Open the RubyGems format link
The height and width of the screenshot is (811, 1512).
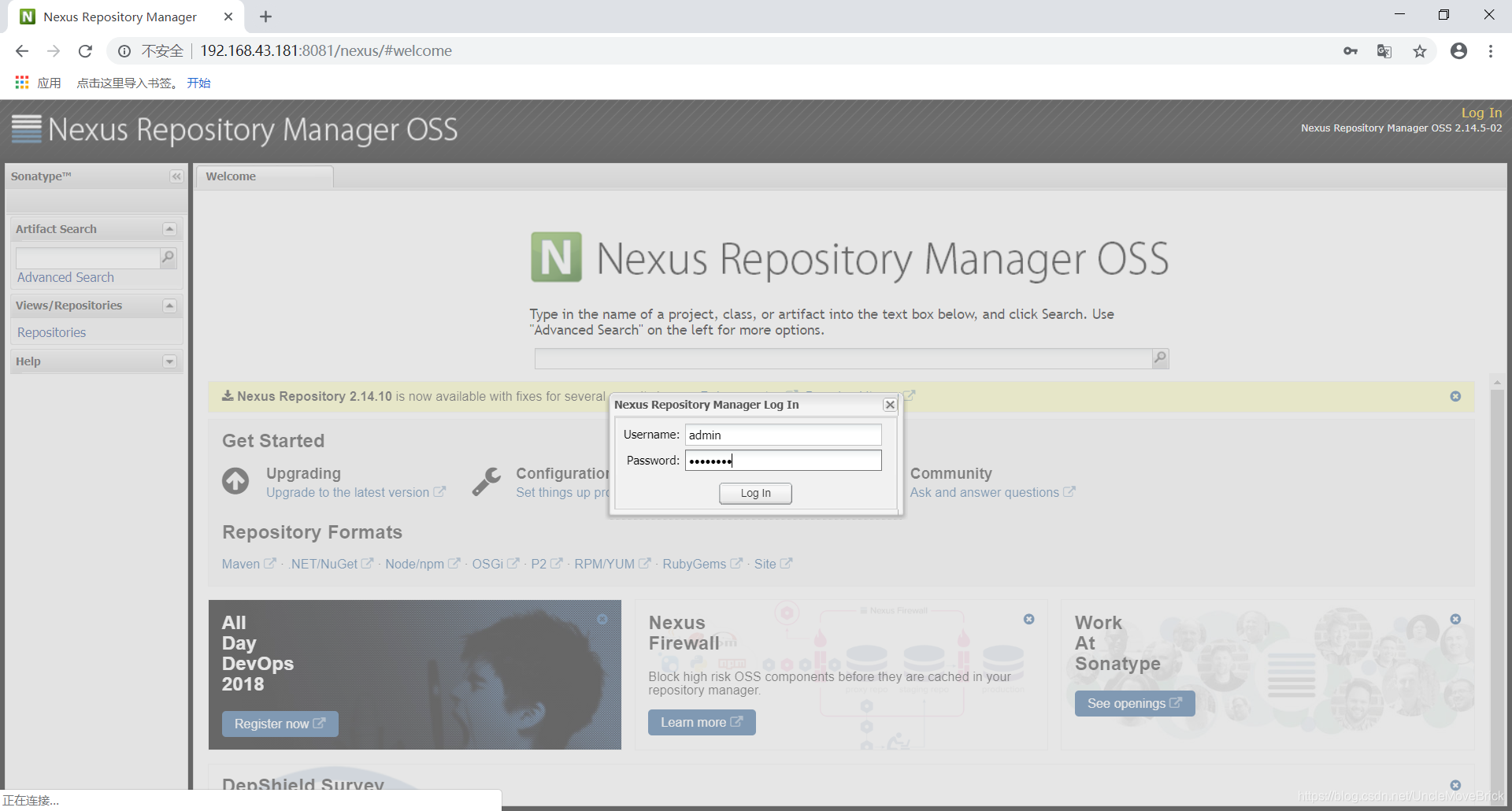(702, 564)
